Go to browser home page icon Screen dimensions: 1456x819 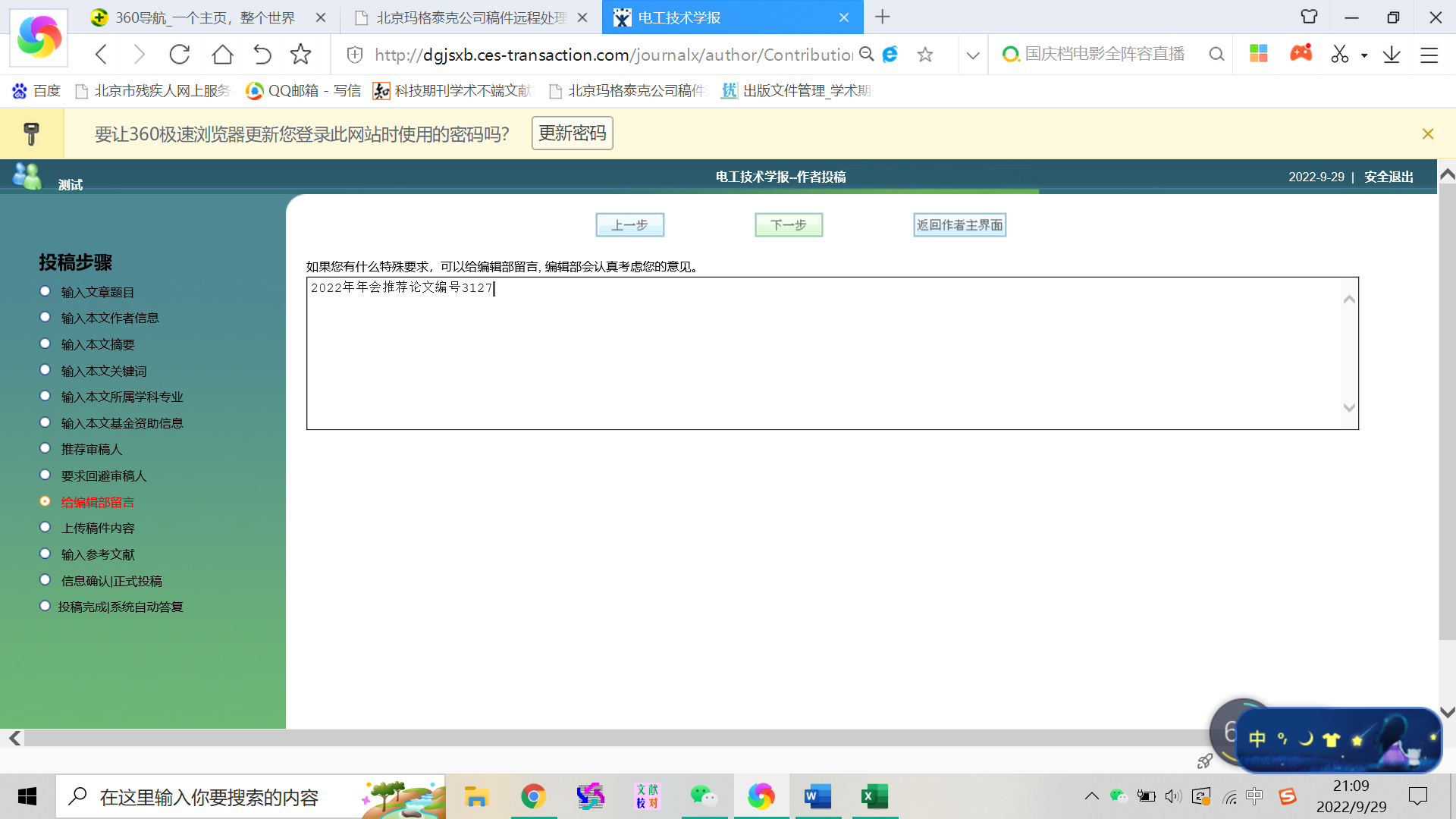coord(222,55)
